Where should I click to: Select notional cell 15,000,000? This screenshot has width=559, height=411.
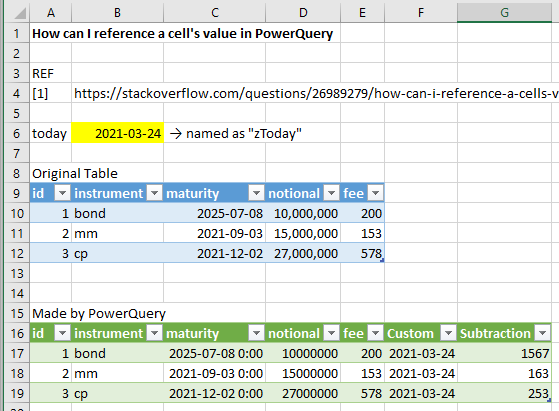(x=303, y=233)
